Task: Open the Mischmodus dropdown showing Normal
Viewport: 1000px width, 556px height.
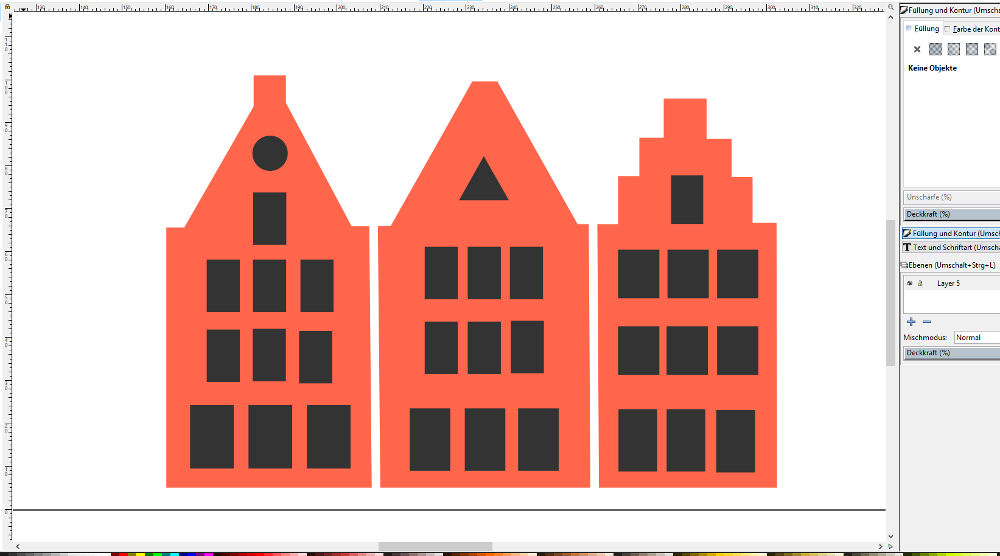Action: click(977, 337)
